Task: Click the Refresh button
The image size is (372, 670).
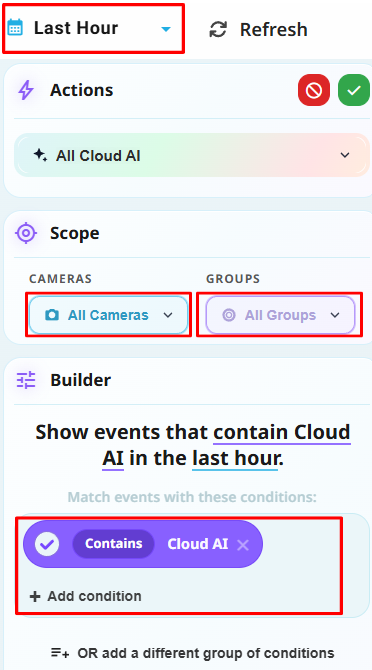Action: pyautogui.click(x=258, y=29)
